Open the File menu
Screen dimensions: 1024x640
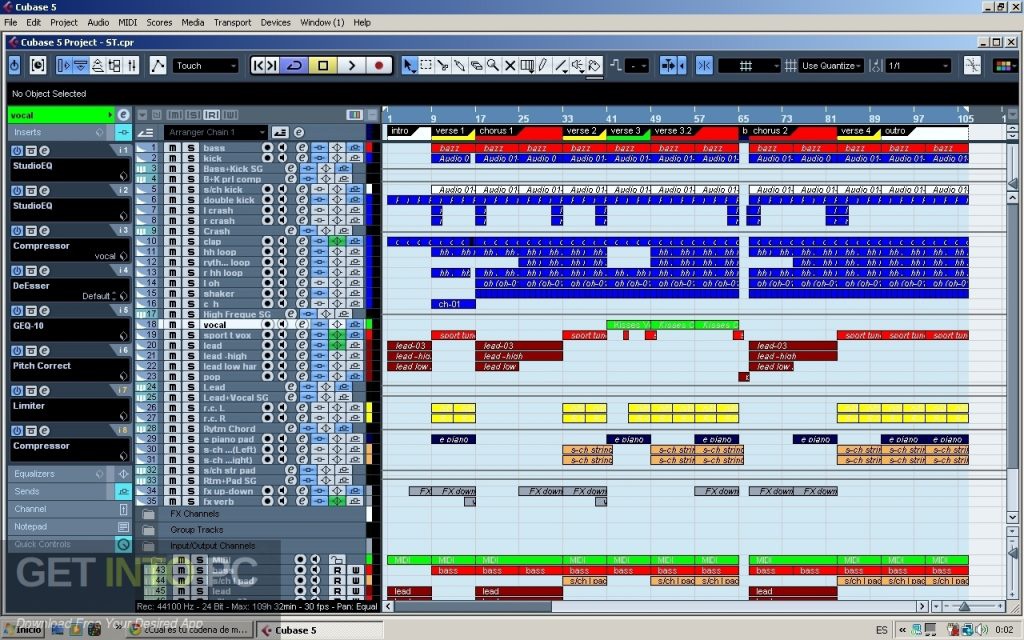pos(10,22)
